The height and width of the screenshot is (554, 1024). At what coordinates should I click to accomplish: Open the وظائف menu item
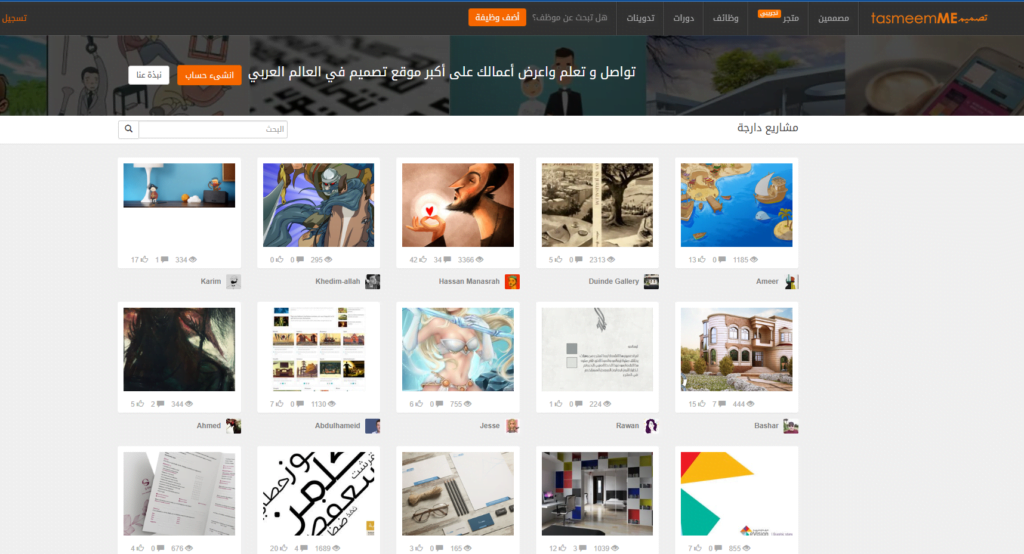coord(726,18)
